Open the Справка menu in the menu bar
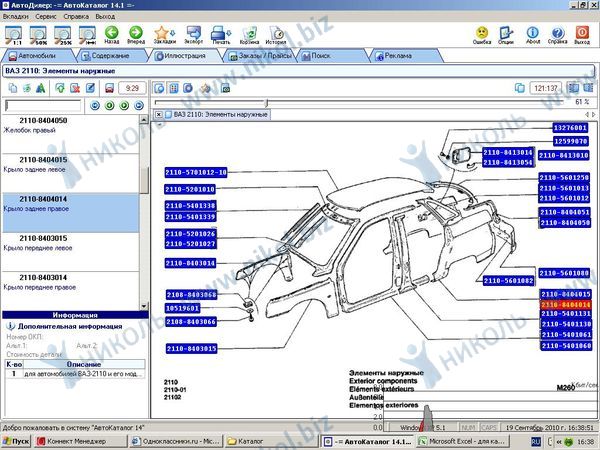 click(76, 16)
